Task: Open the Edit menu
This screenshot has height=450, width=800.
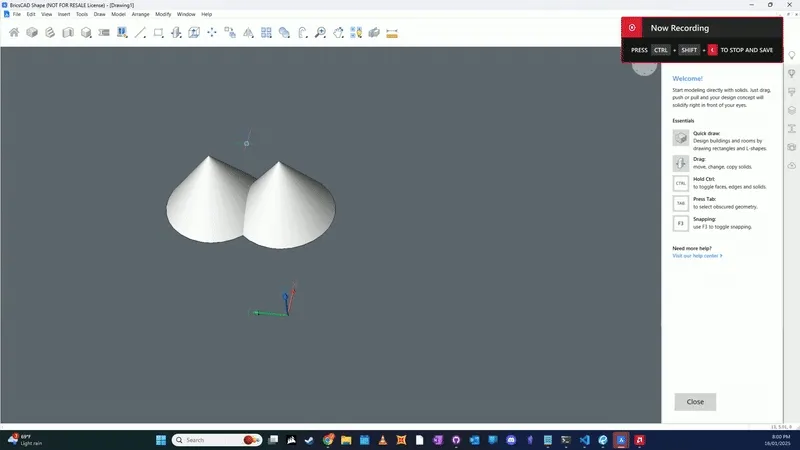Action: tap(31, 14)
